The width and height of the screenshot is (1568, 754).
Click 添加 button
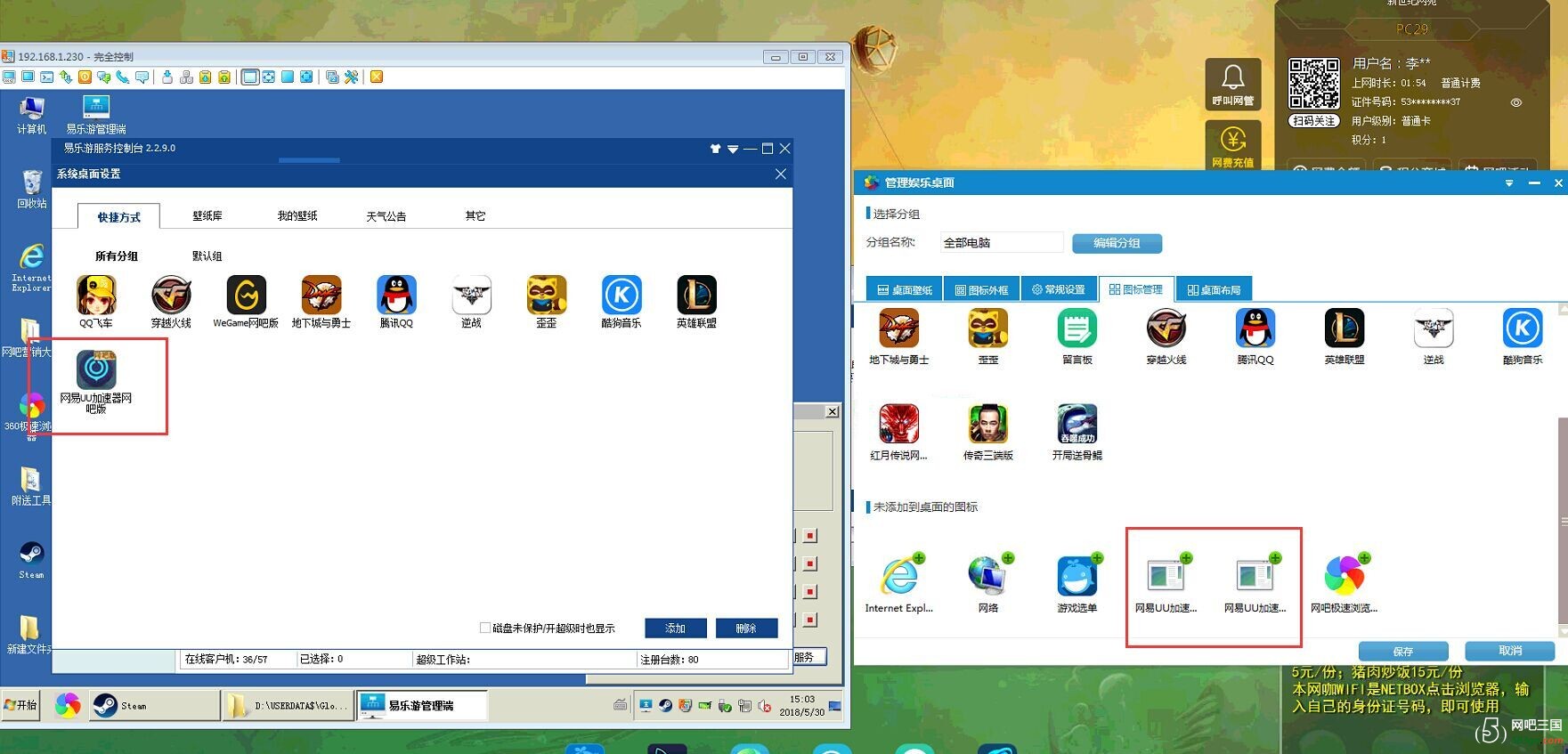click(x=676, y=628)
